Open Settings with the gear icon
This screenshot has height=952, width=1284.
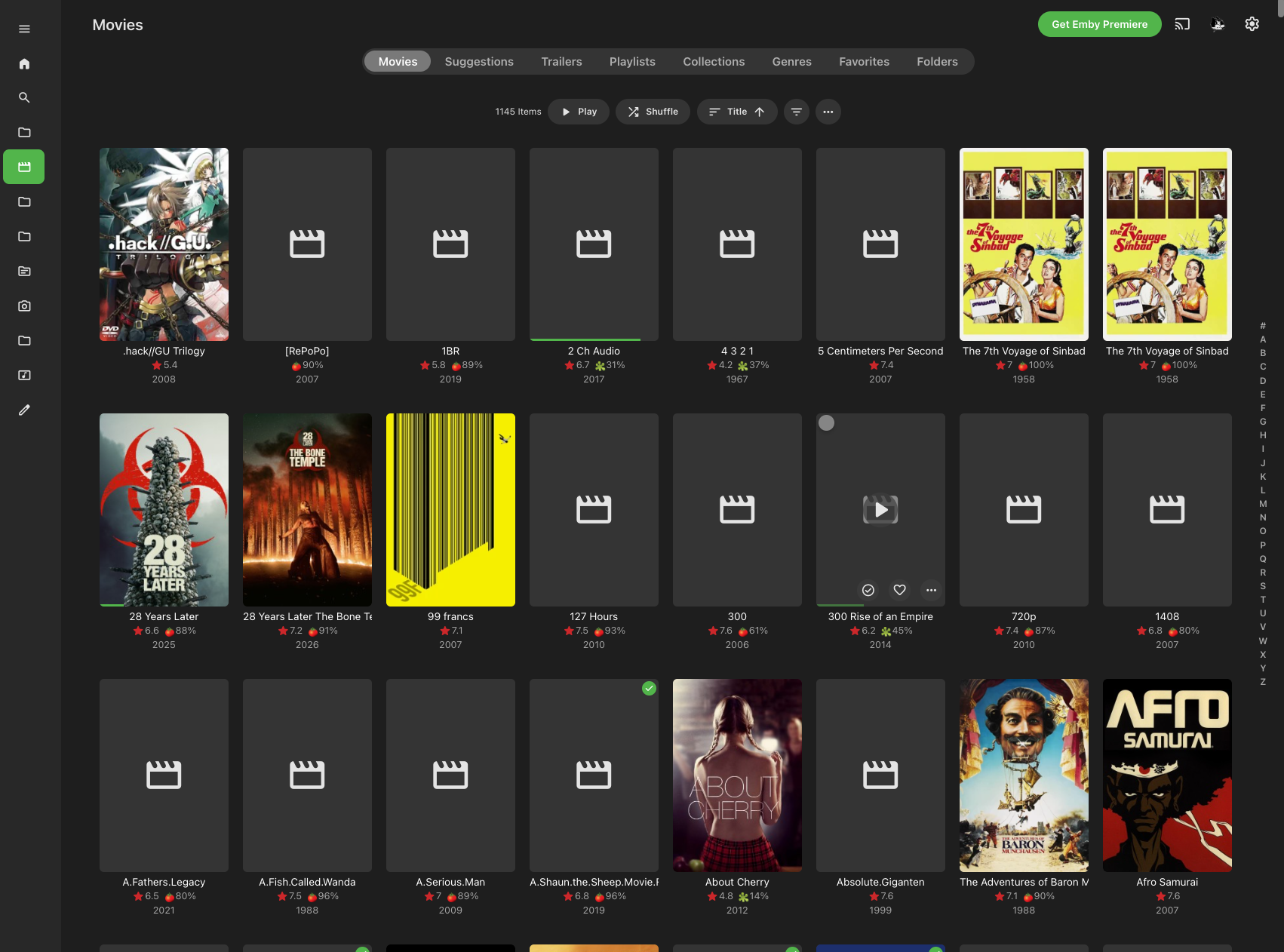[x=1252, y=24]
